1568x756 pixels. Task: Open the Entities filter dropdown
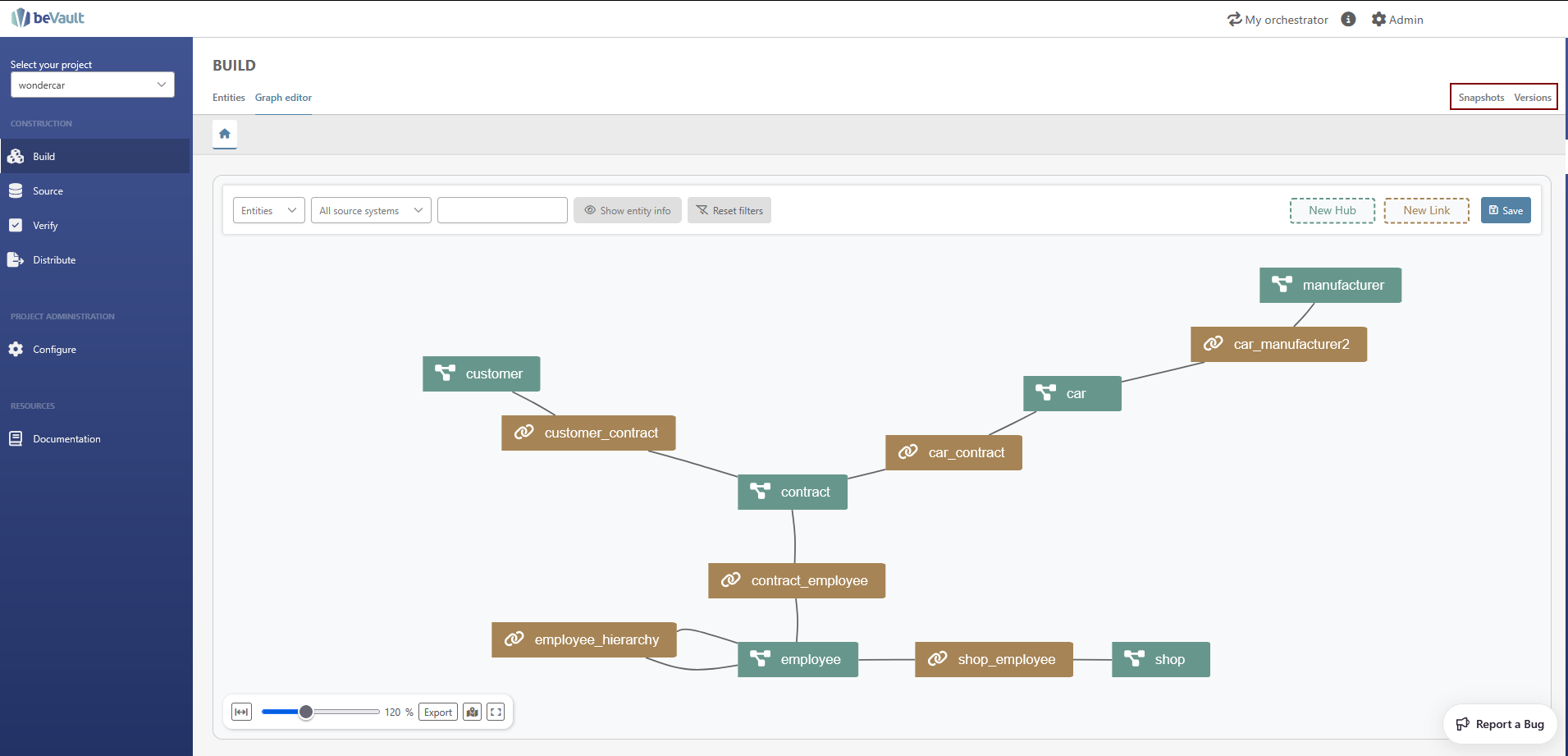coord(268,211)
